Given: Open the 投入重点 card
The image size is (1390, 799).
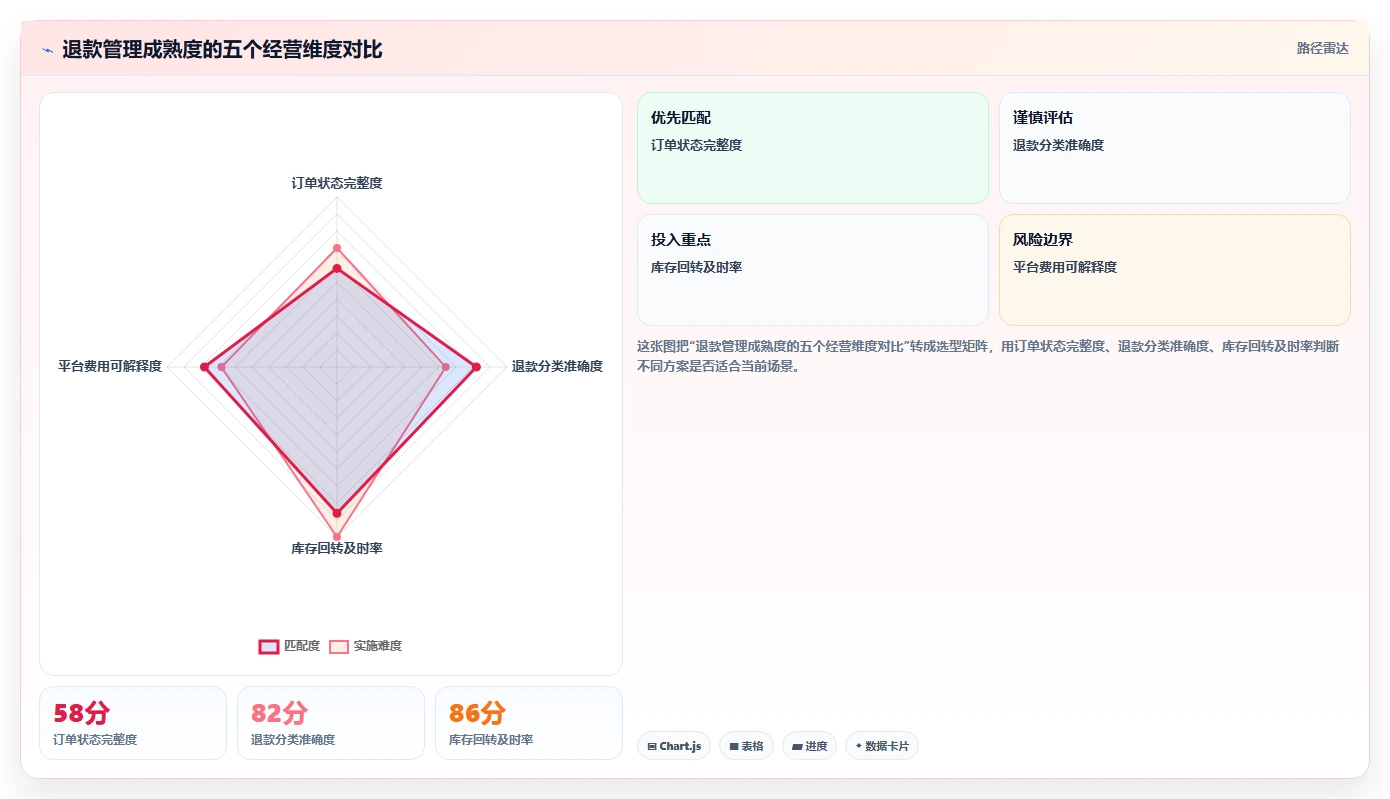Looking at the screenshot, I should point(812,270).
